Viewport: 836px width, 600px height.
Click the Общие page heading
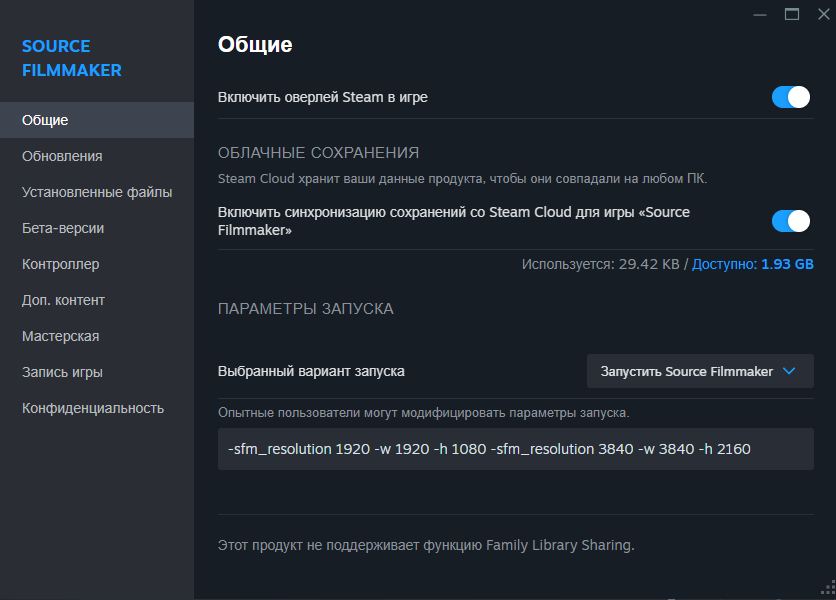tap(255, 44)
